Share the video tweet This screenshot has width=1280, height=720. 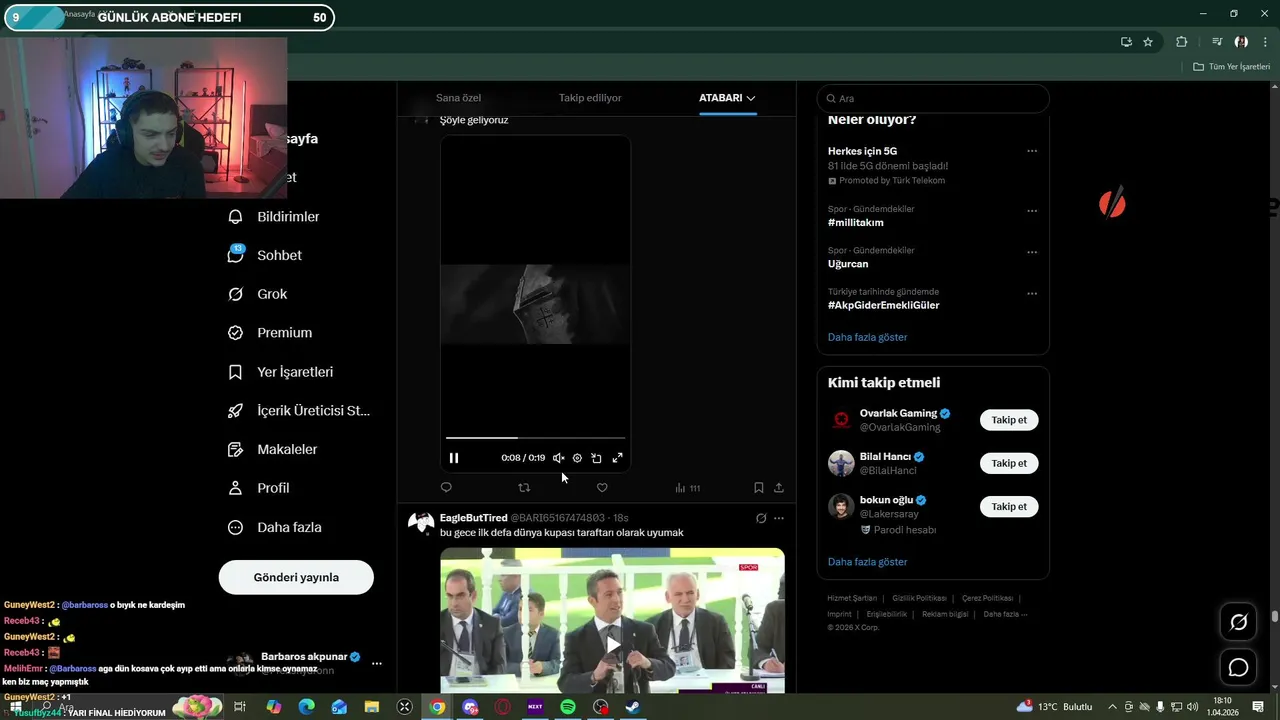tap(779, 488)
